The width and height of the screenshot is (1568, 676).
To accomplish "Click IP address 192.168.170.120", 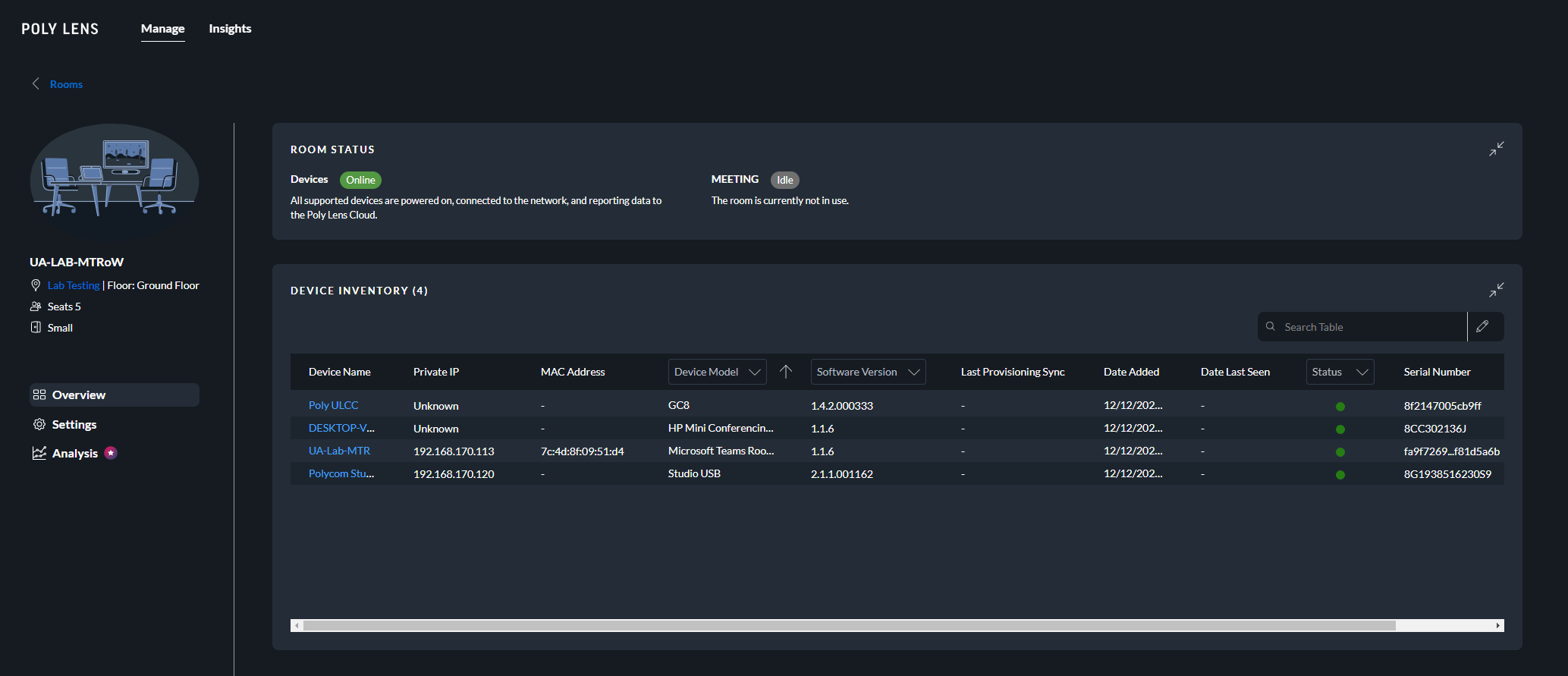I will [x=454, y=474].
